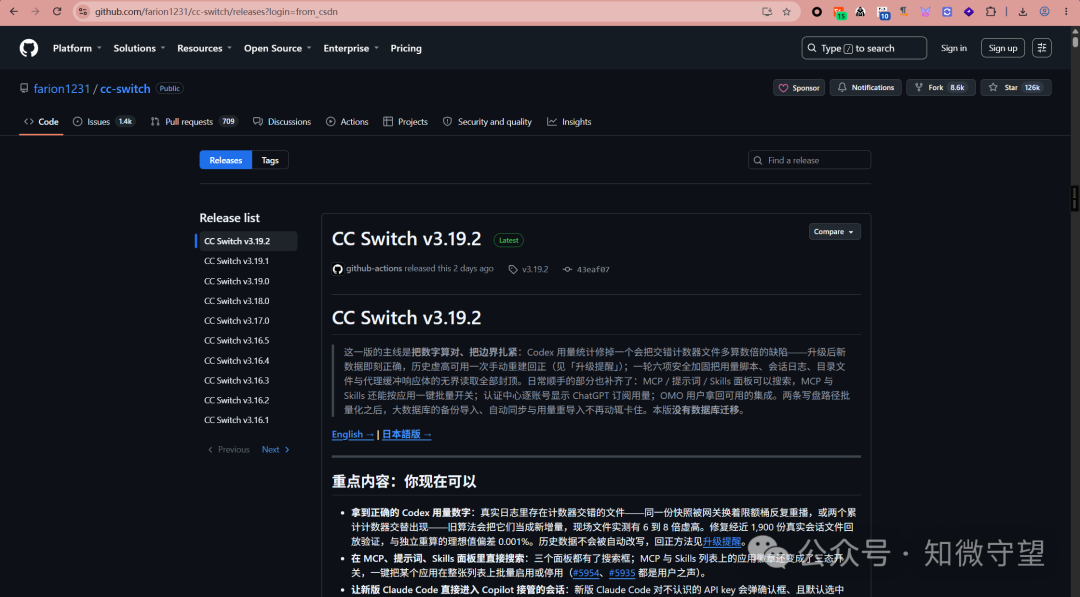The image size is (1080, 597).
Task: Open Chrome three-dot menu
Action: [x=1066, y=12]
